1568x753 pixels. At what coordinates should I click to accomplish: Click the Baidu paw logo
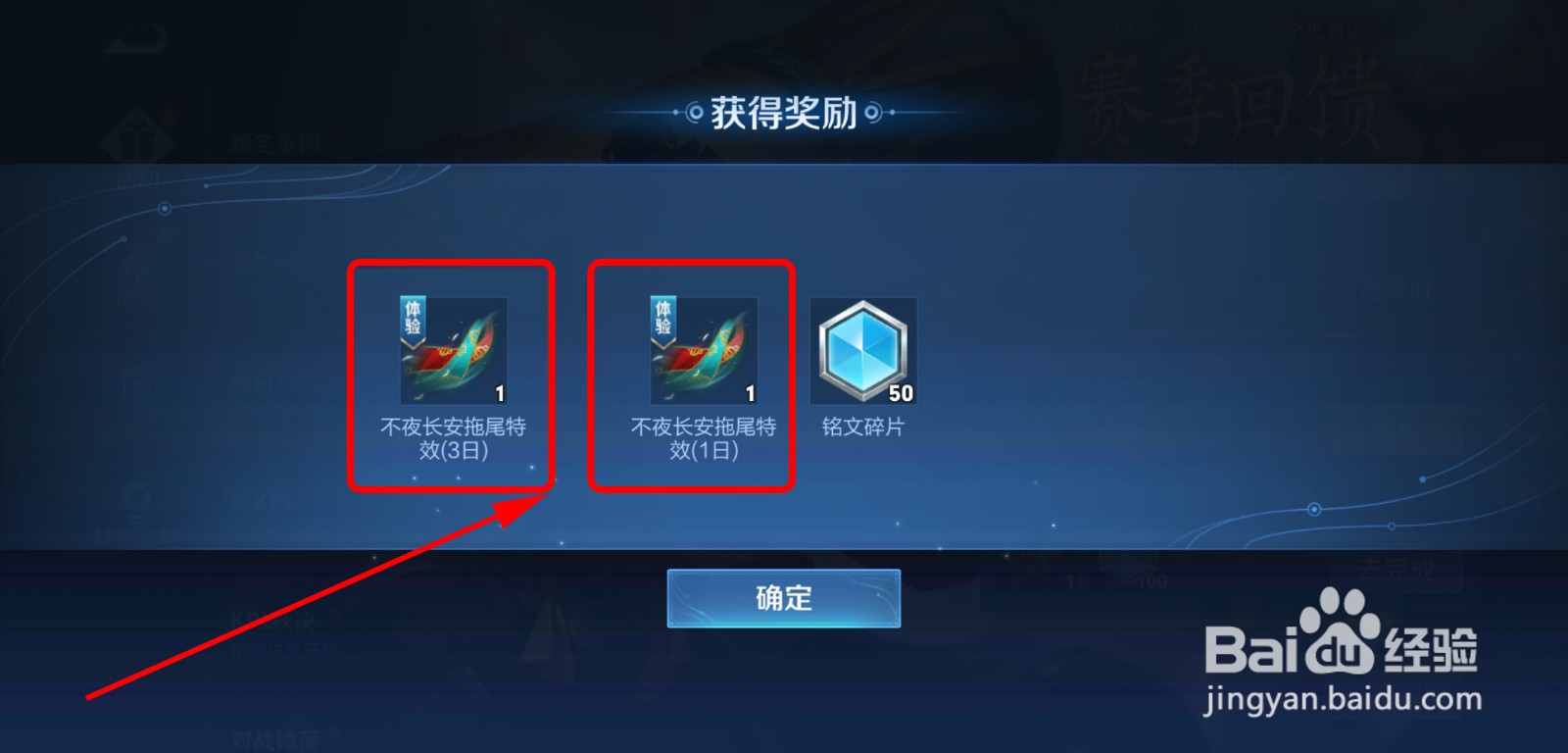click(1339, 631)
